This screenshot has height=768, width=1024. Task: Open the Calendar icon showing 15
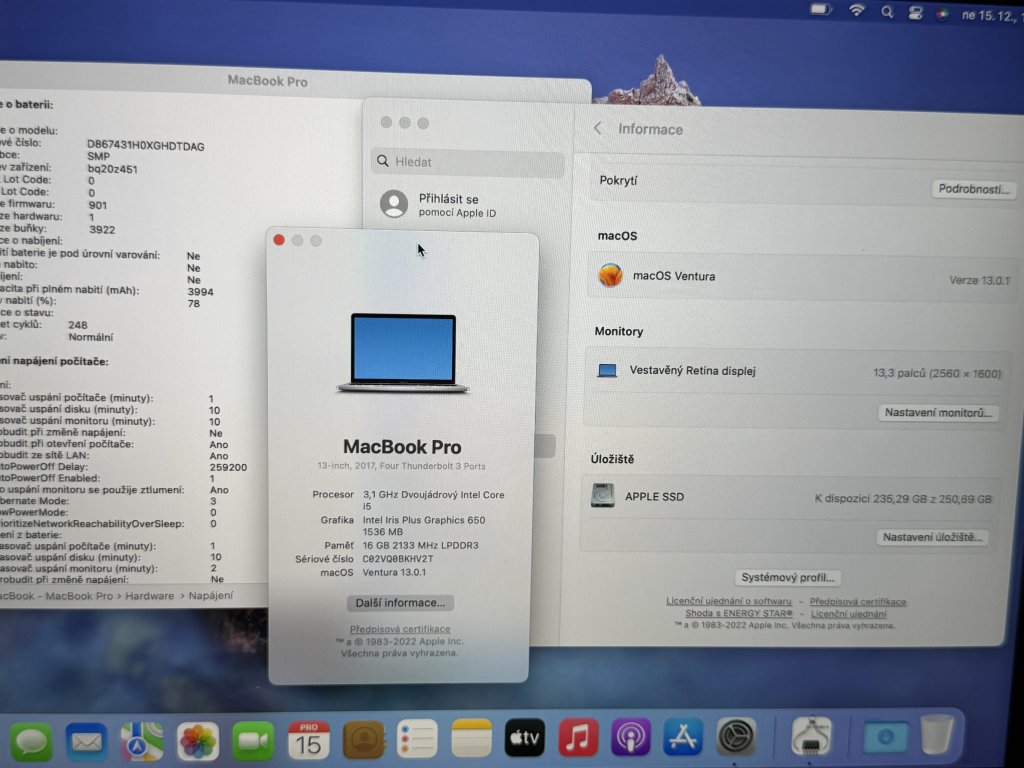click(308, 741)
